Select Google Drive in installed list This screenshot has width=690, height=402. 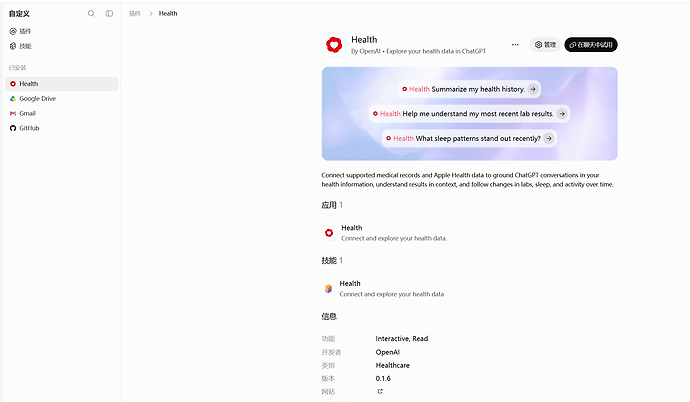pos(62,99)
